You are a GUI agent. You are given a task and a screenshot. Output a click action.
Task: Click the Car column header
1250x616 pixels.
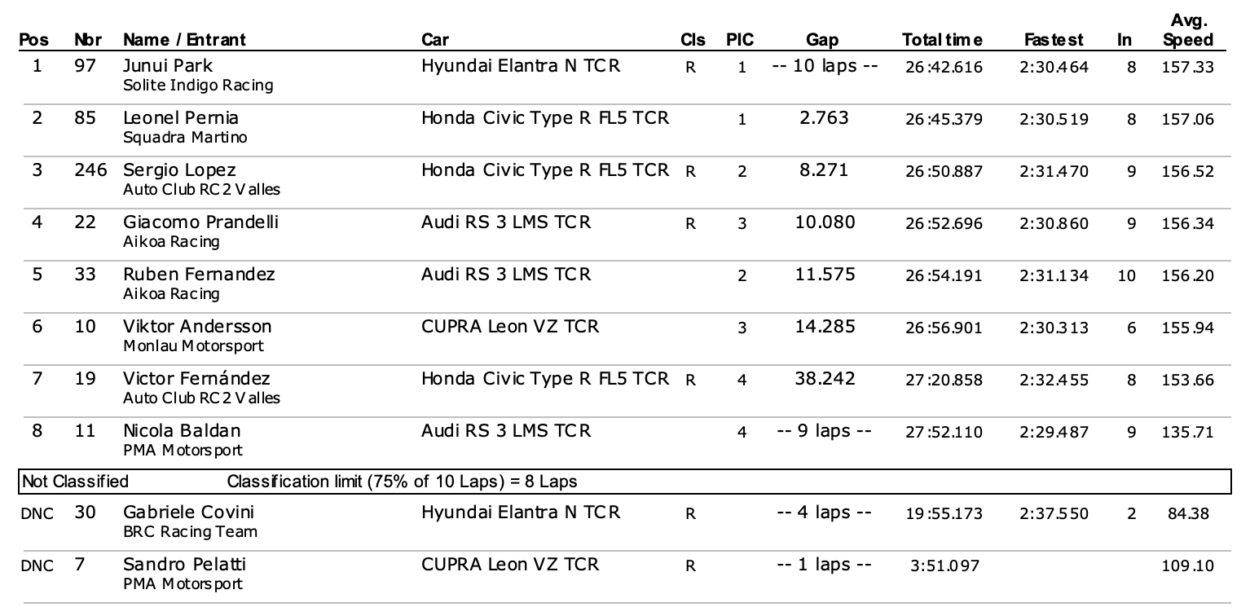(435, 41)
